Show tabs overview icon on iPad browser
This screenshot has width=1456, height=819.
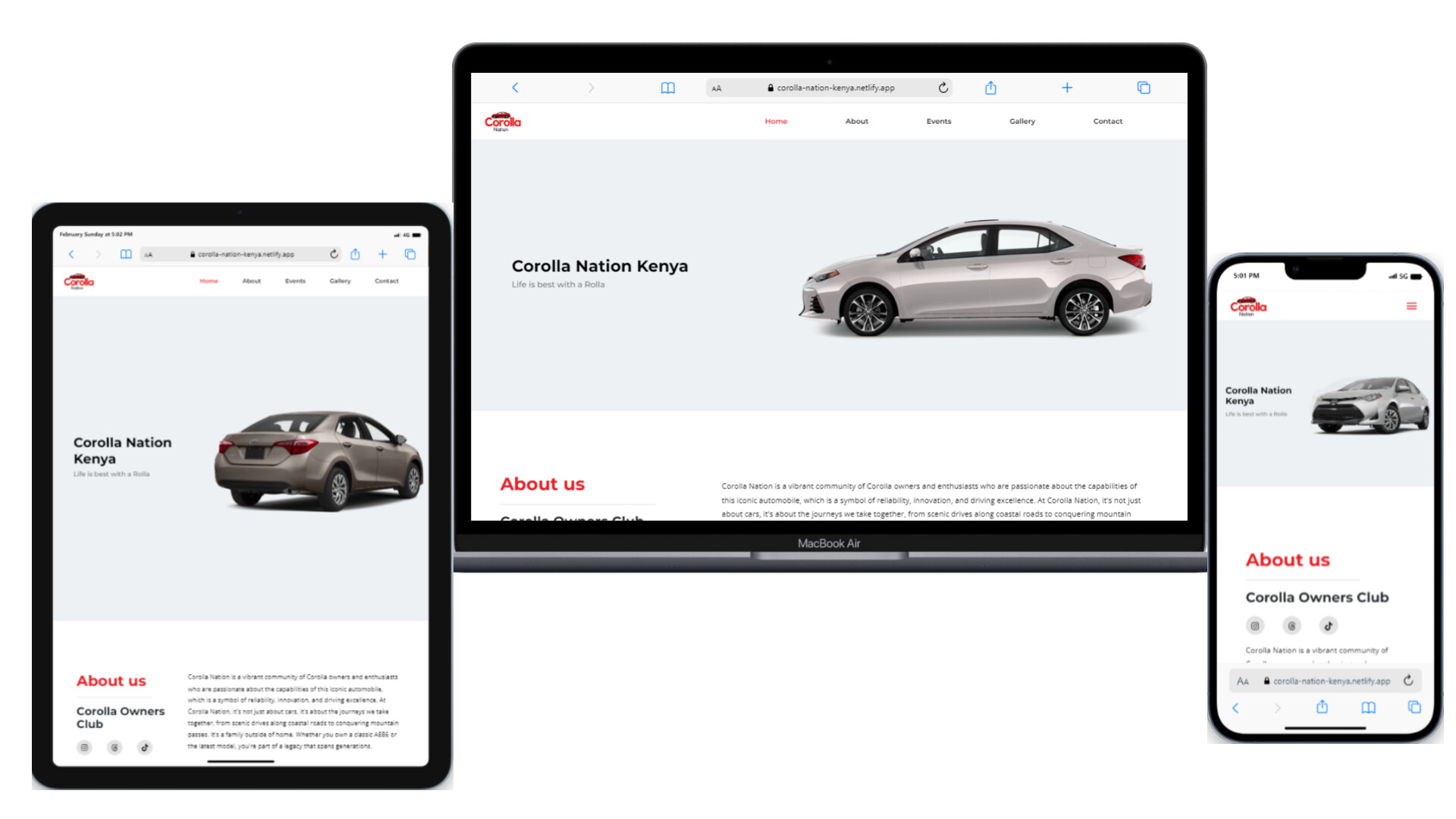[x=410, y=254]
